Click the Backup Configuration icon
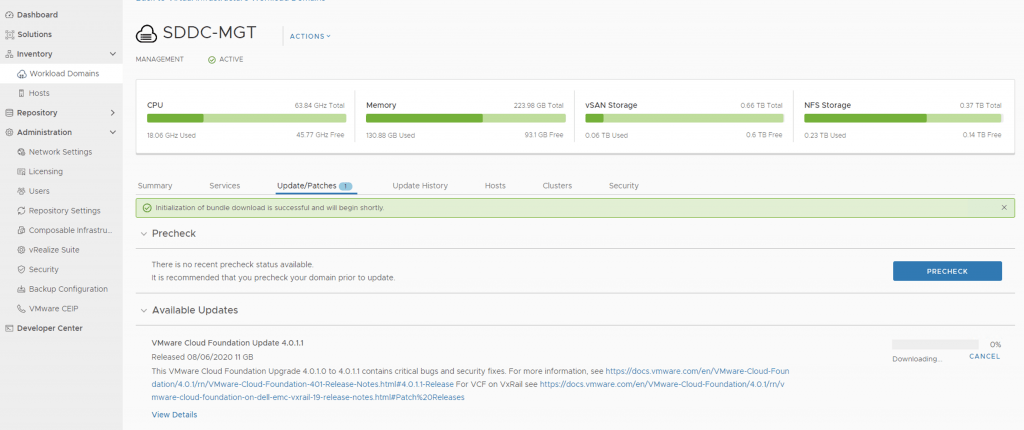This screenshot has height=430, width=1024. 21,289
